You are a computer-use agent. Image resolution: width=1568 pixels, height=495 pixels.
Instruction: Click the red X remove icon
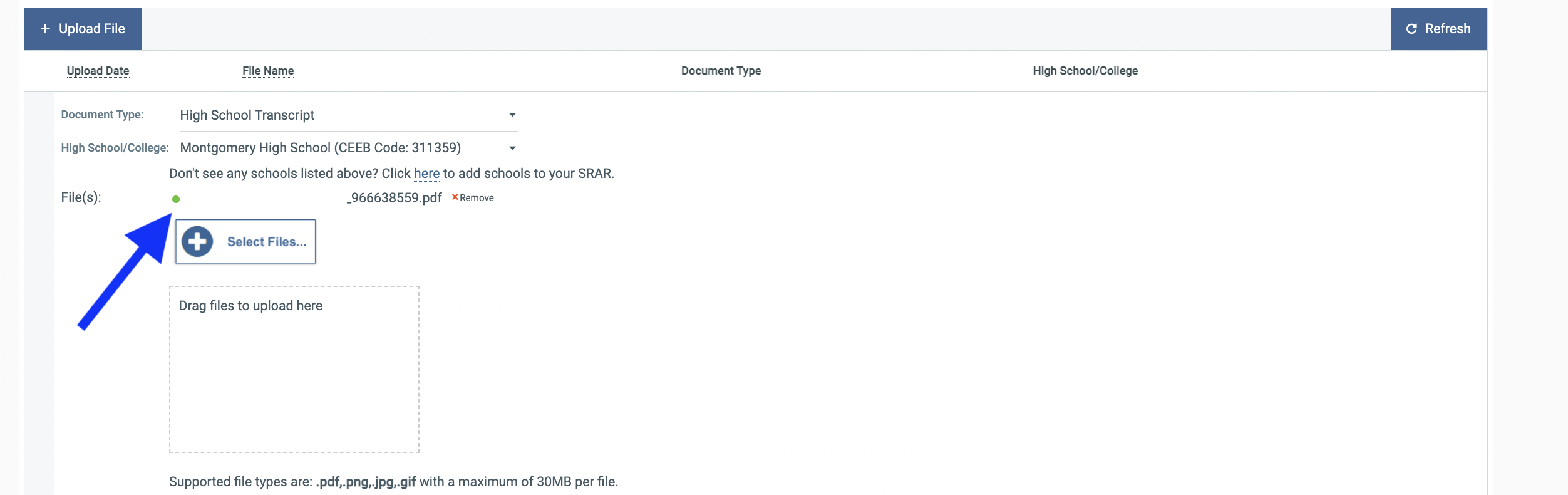pos(455,197)
